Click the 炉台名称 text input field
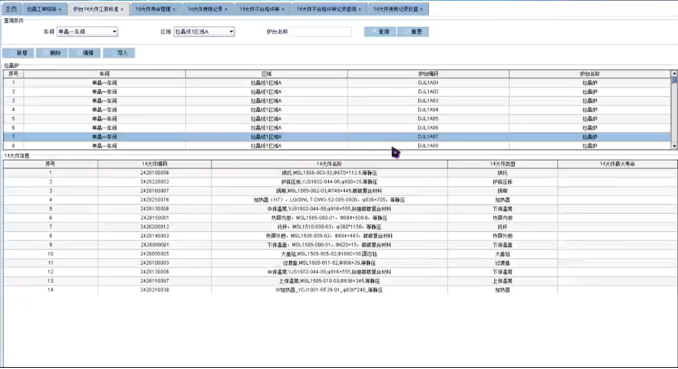678x369 pixels. pyautogui.click(x=321, y=32)
